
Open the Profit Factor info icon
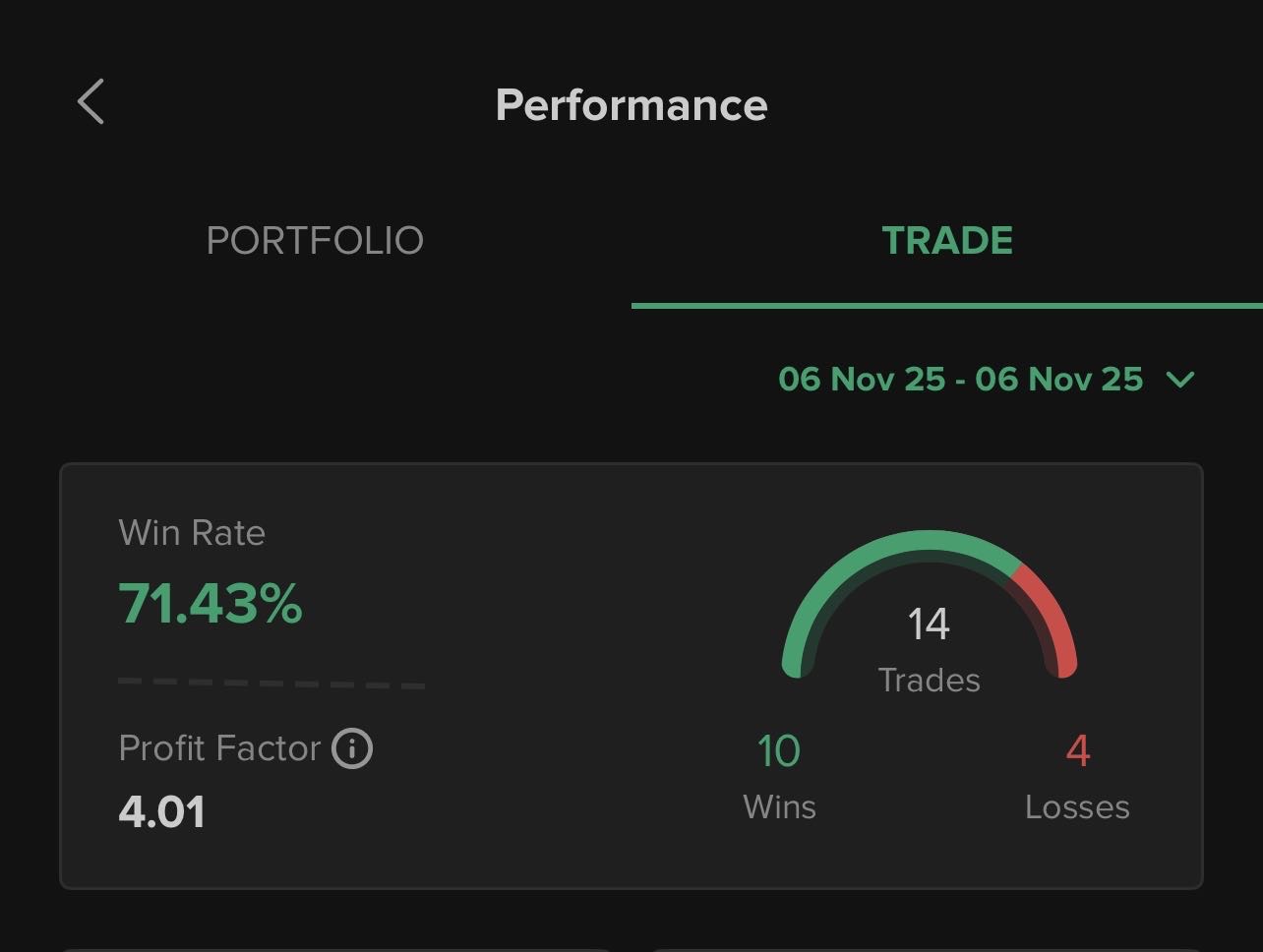click(352, 749)
